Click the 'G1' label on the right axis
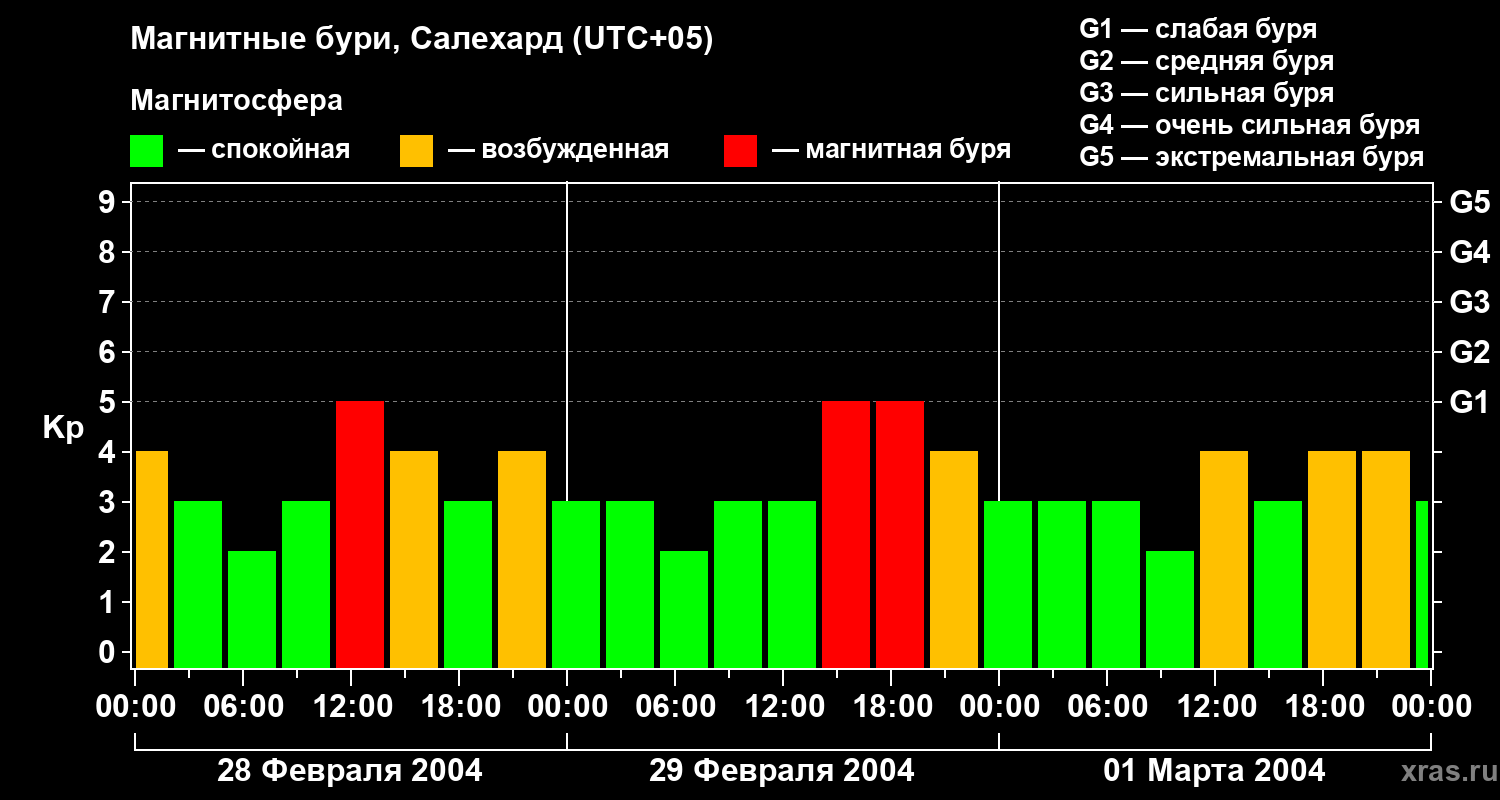The height and width of the screenshot is (800, 1500). pos(1469,402)
